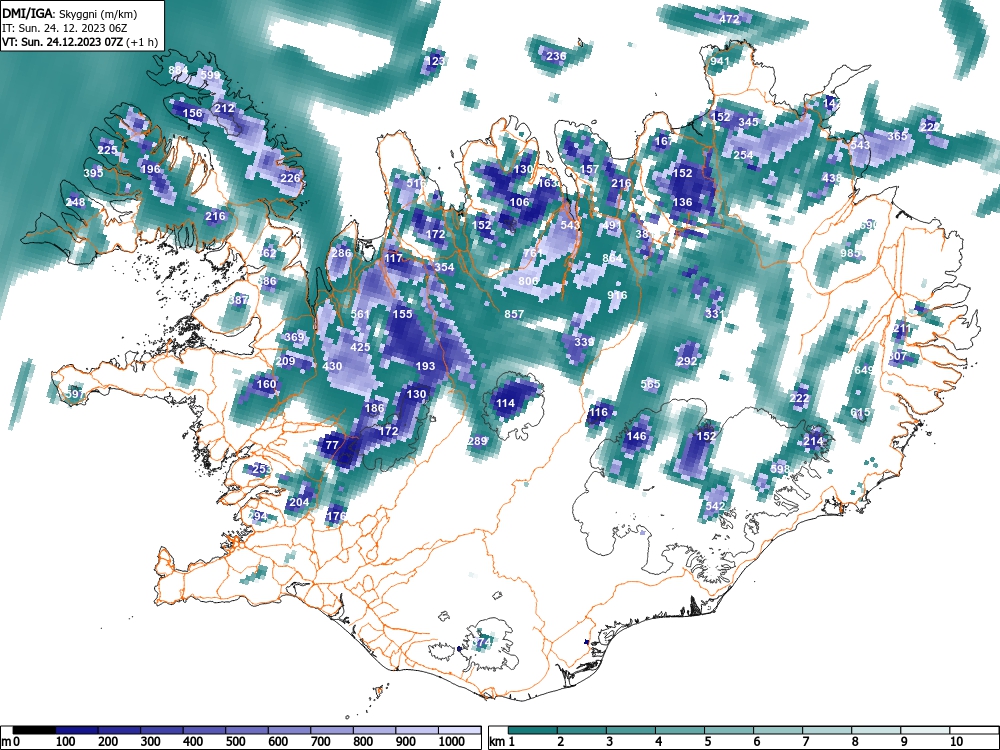Viewport: 1000px width, 750px height.
Task: Click the 'km 1' label on the kilometre scale
Action: coord(502,742)
